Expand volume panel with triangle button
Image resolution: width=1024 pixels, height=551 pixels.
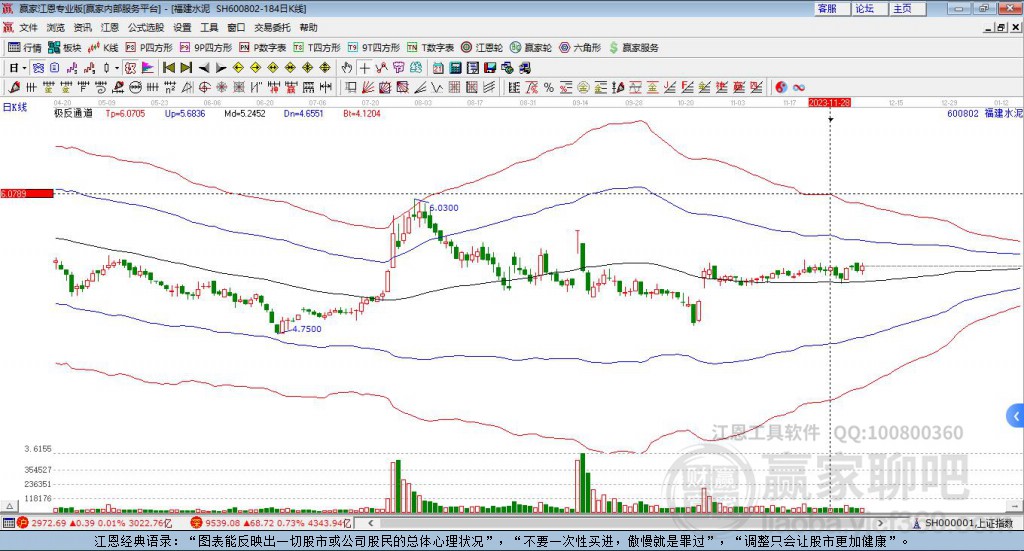click(9, 506)
